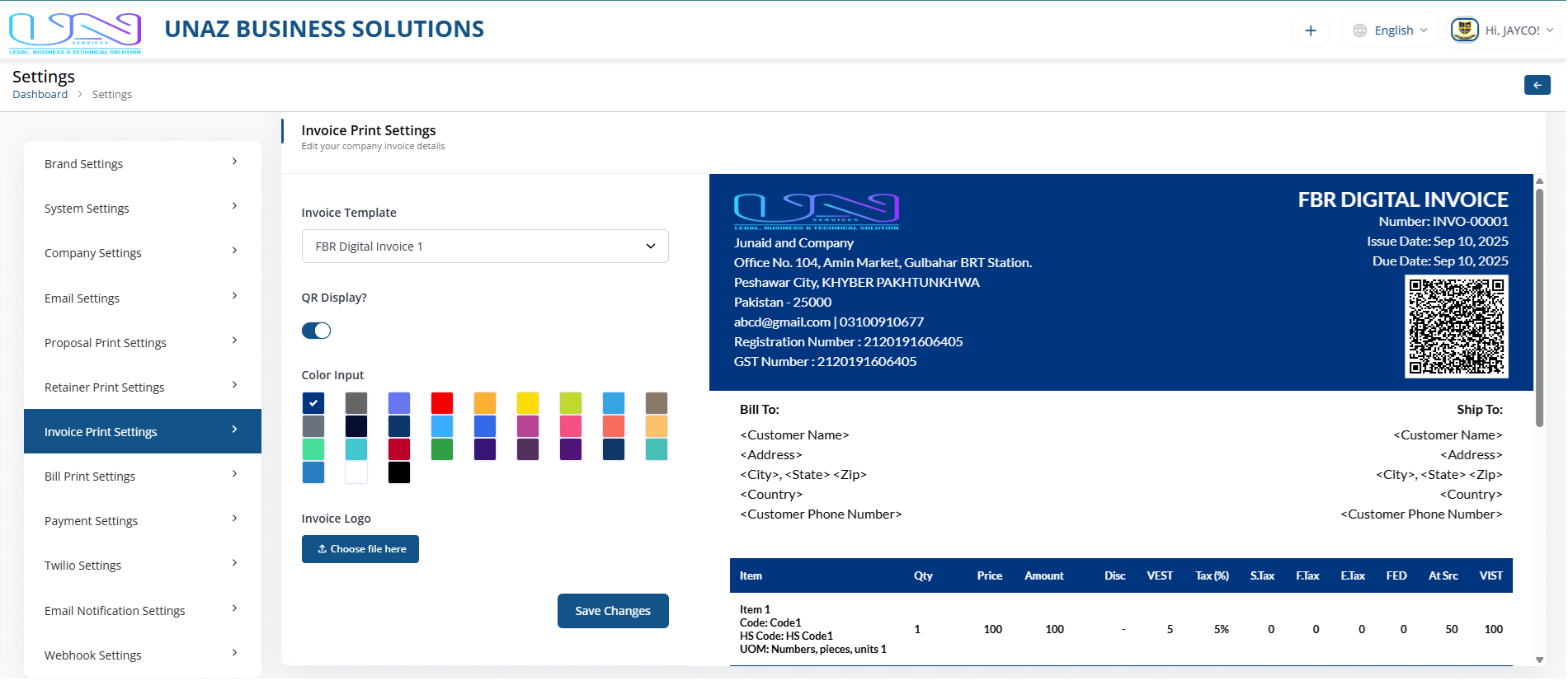Image resolution: width=1568 pixels, height=681 pixels.
Task: Go to Payment Settings
Action: coord(142,521)
